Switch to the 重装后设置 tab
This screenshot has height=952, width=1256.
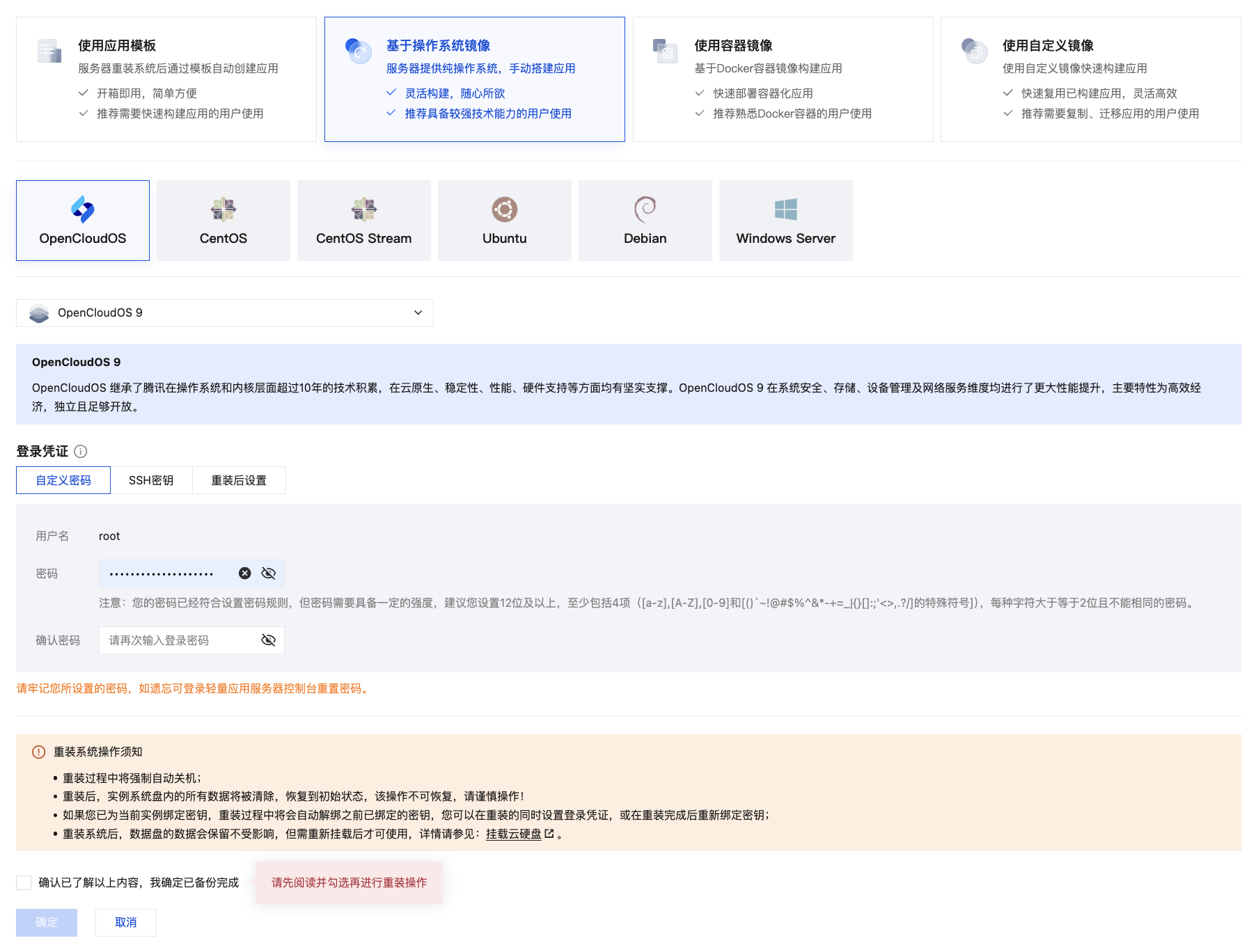click(239, 480)
